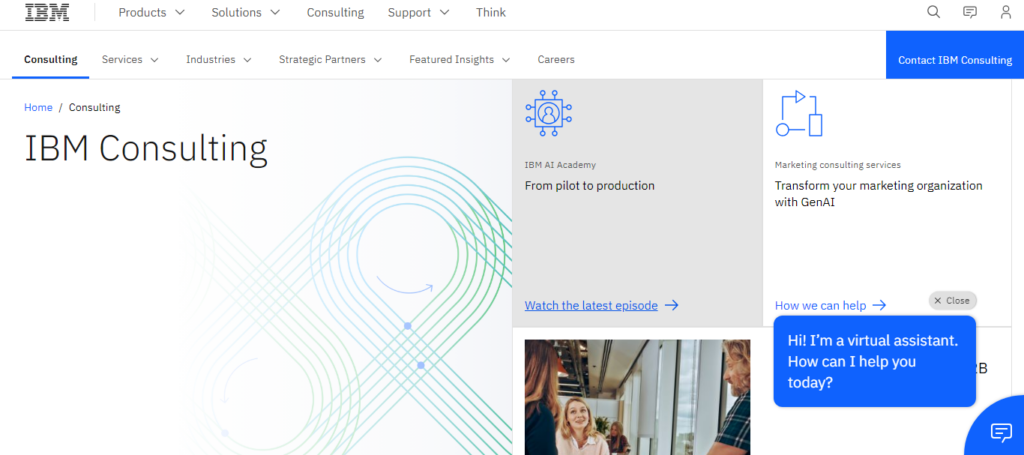Select the Careers tab
The image size is (1024, 455).
pyautogui.click(x=556, y=60)
